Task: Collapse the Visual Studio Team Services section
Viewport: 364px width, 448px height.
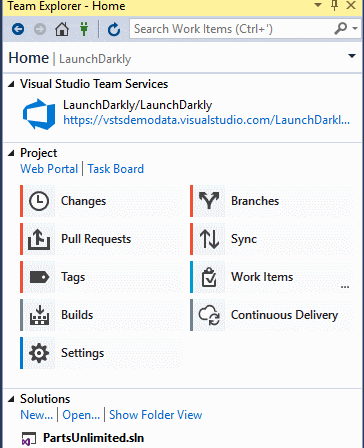Action: (x=11, y=84)
